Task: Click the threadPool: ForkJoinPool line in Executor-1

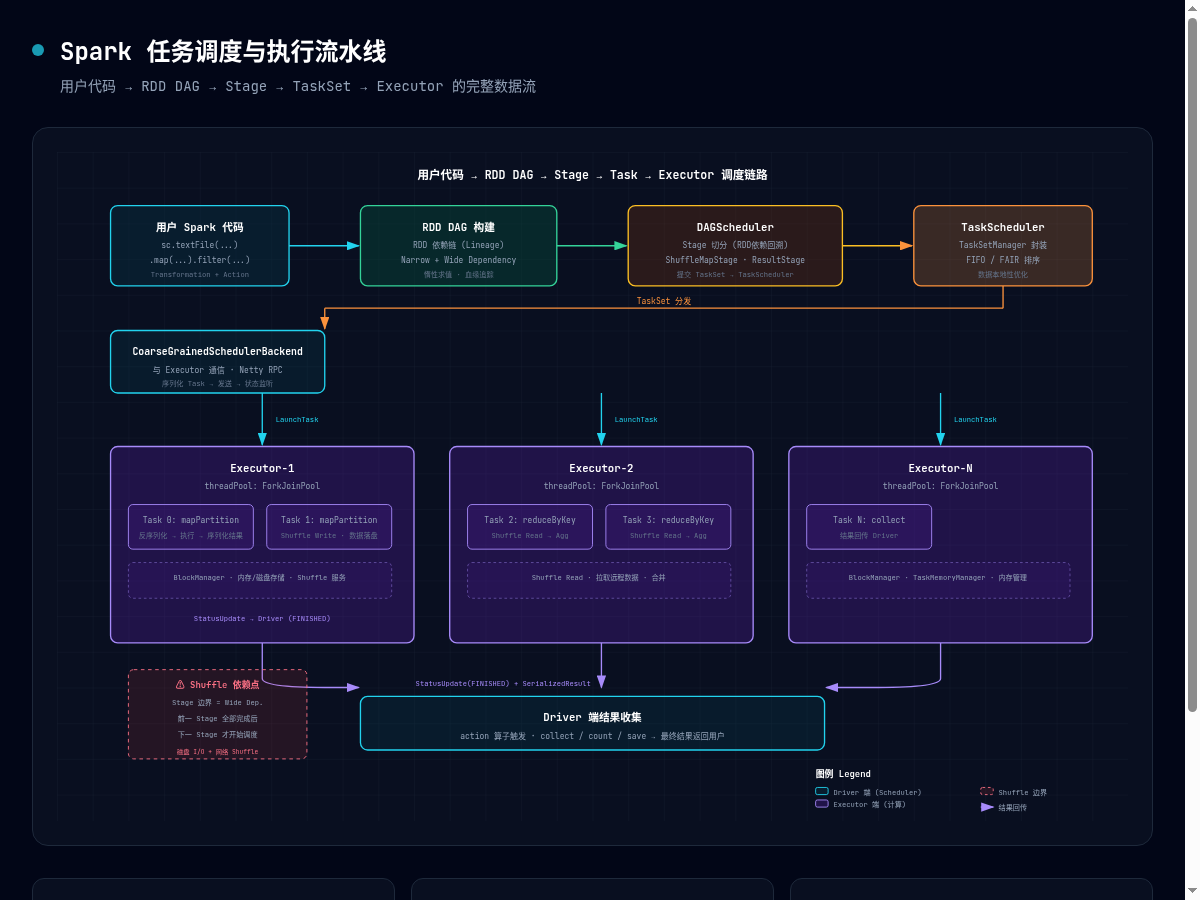Action: click(262, 486)
